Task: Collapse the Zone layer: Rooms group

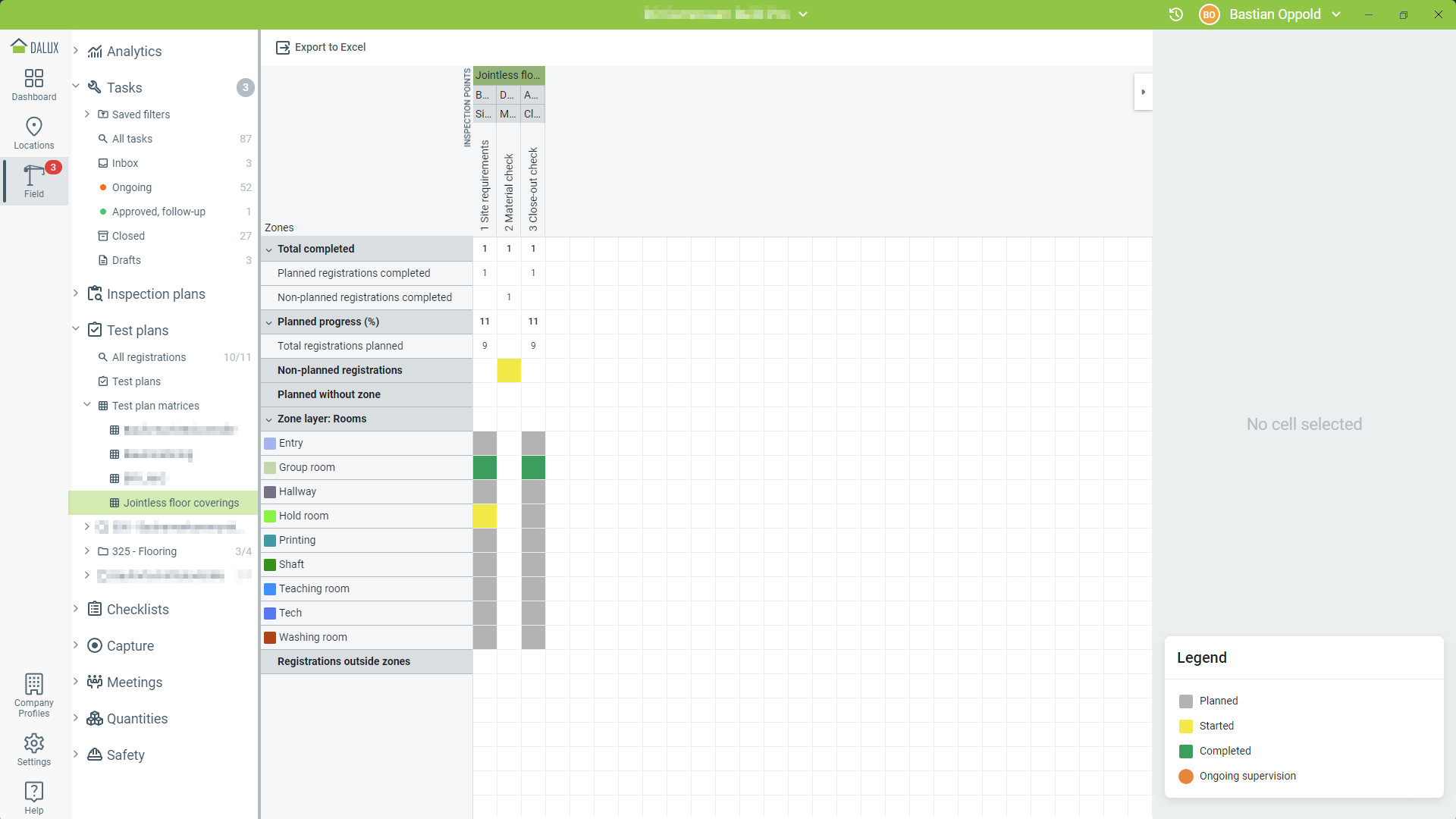Action: (x=269, y=419)
